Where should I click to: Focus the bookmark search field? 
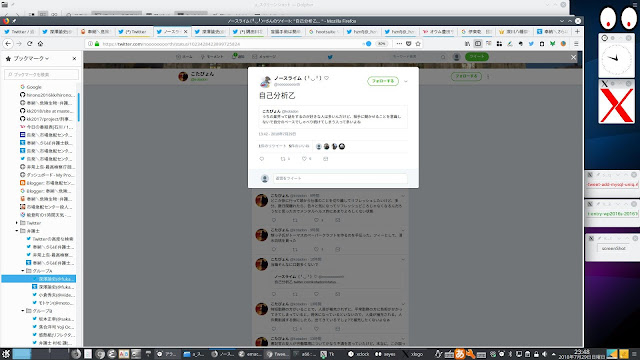click(42, 74)
